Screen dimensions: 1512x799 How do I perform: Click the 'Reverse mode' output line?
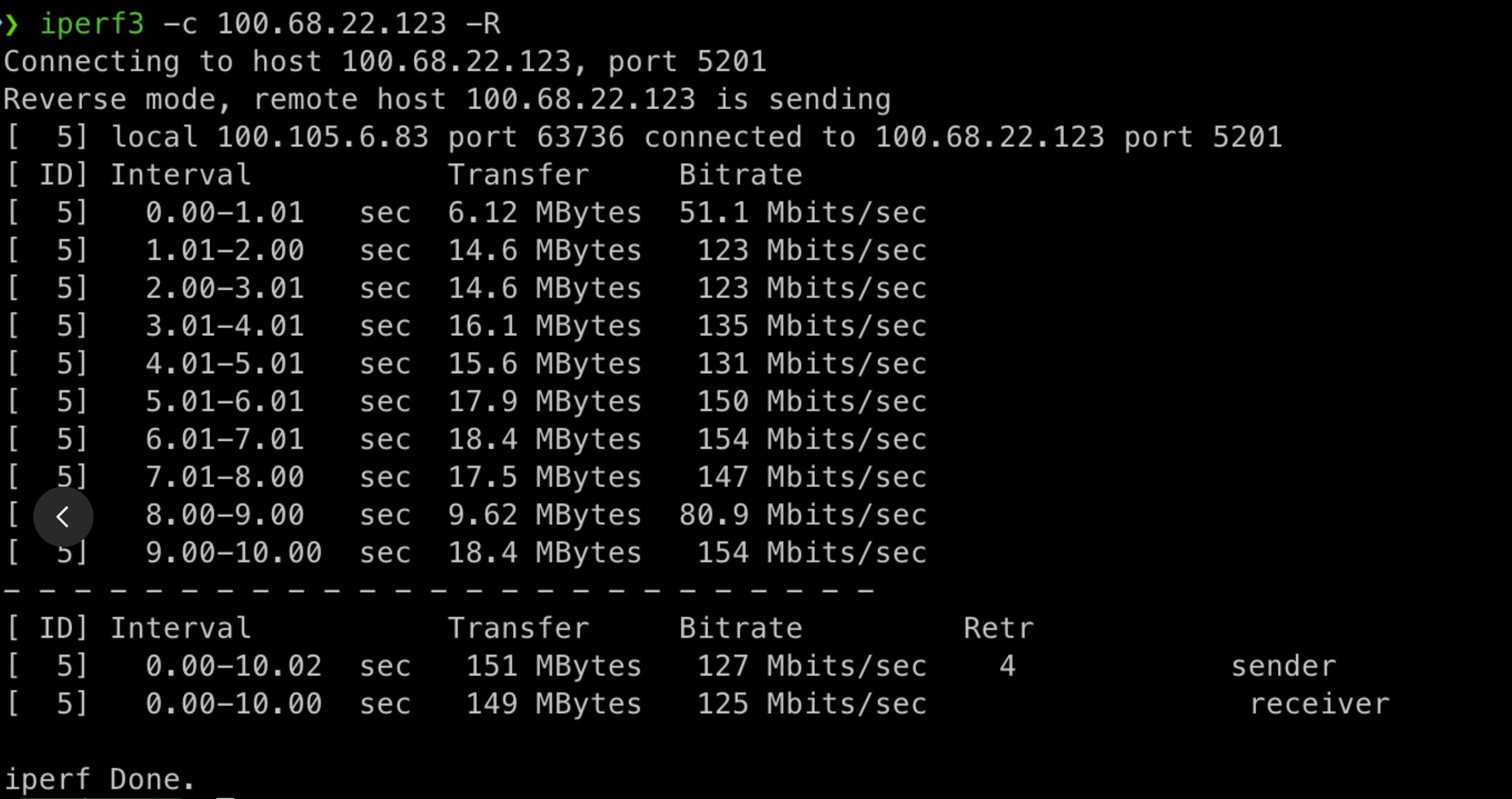(447, 100)
